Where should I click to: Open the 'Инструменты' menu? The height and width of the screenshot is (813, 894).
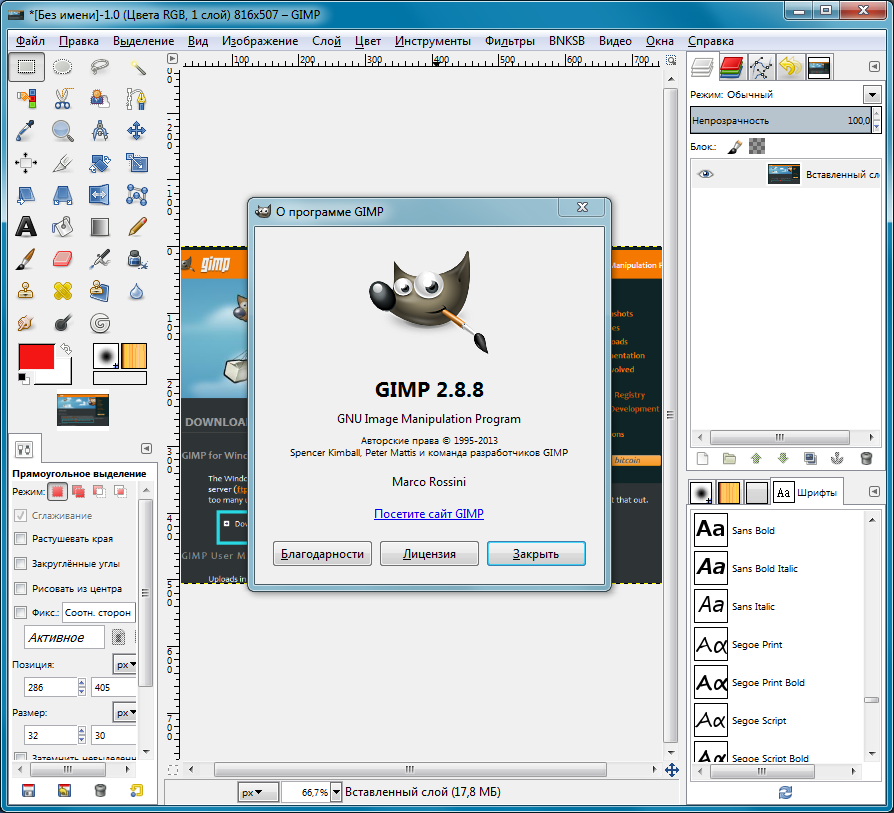(x=433, y=41)
